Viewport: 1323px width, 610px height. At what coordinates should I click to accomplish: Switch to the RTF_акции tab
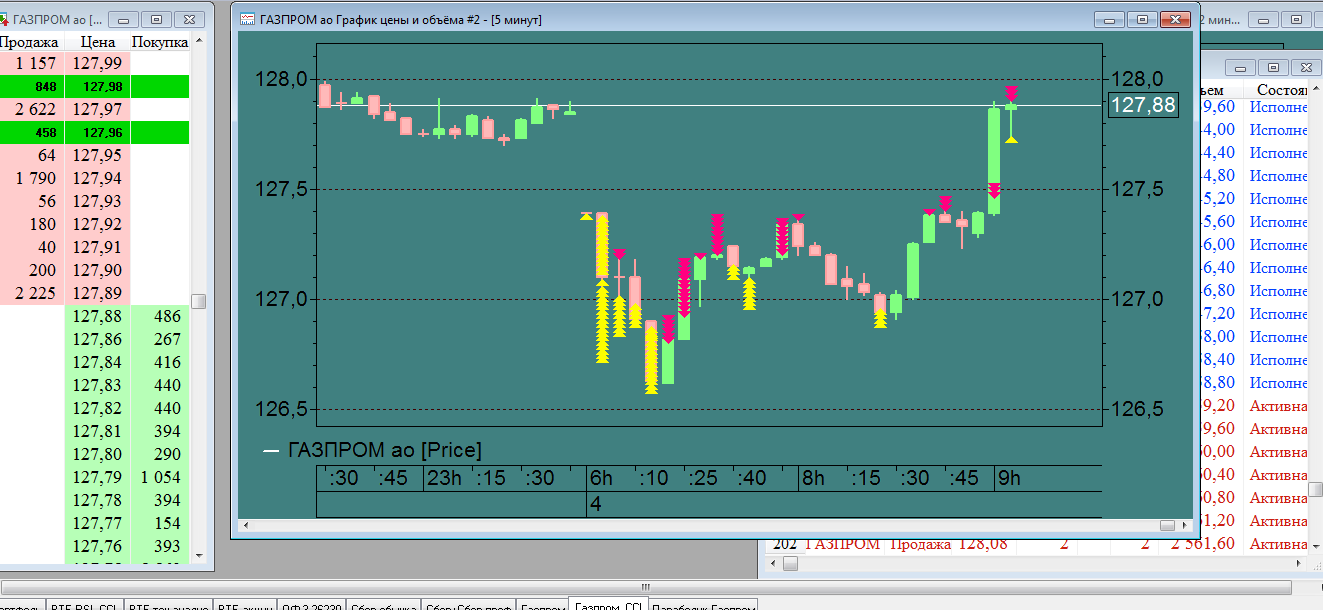pos(244,605)
